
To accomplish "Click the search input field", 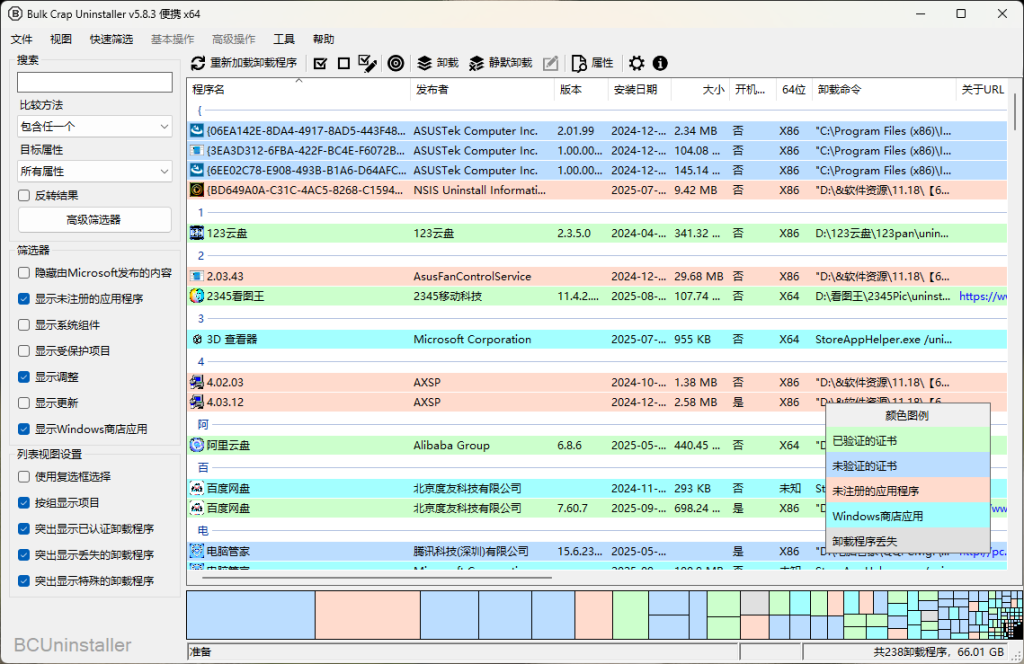I will click(x=94, y=82).
